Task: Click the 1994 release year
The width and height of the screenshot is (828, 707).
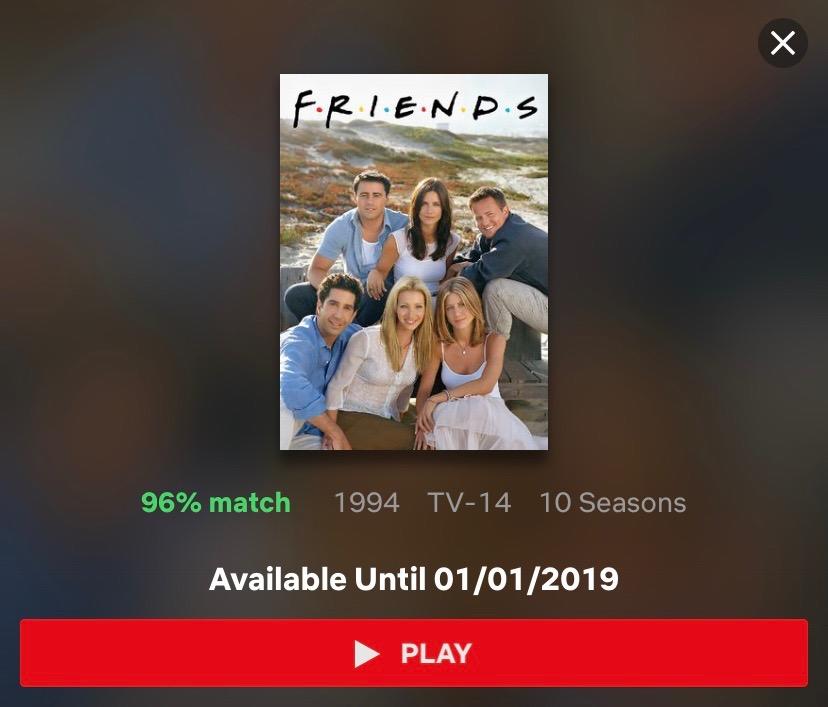Action: [367, 502]
